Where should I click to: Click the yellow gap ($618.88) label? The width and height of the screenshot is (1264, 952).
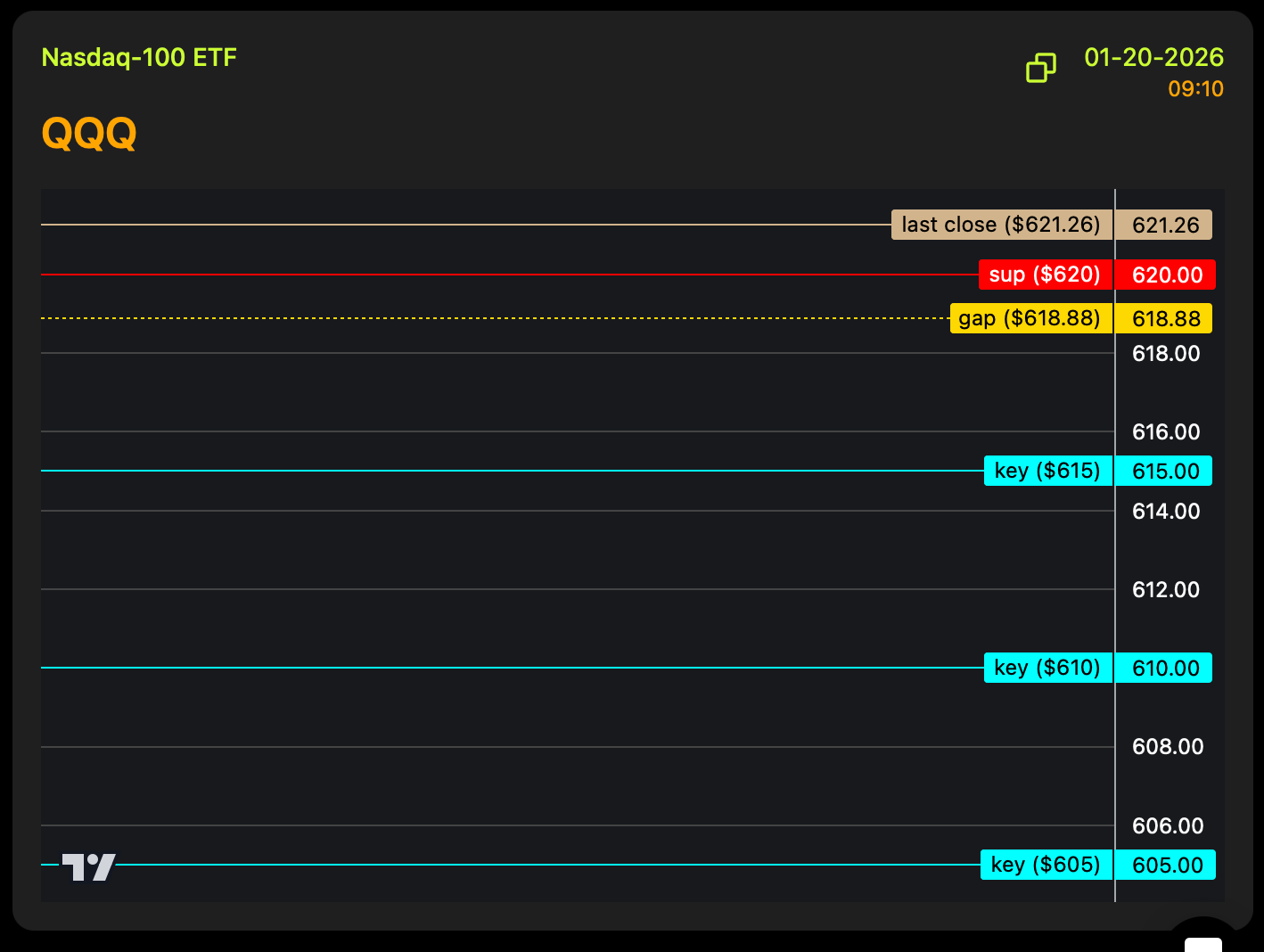[x=1030, y=318]
